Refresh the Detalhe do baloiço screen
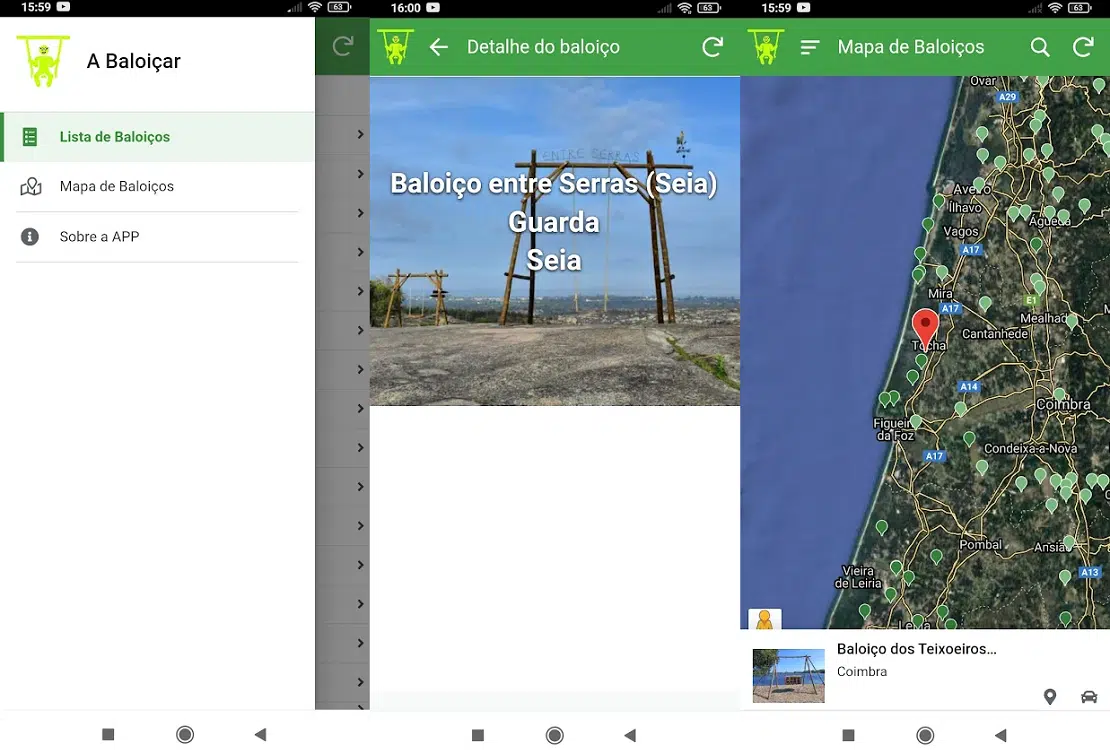 [712, 47]
